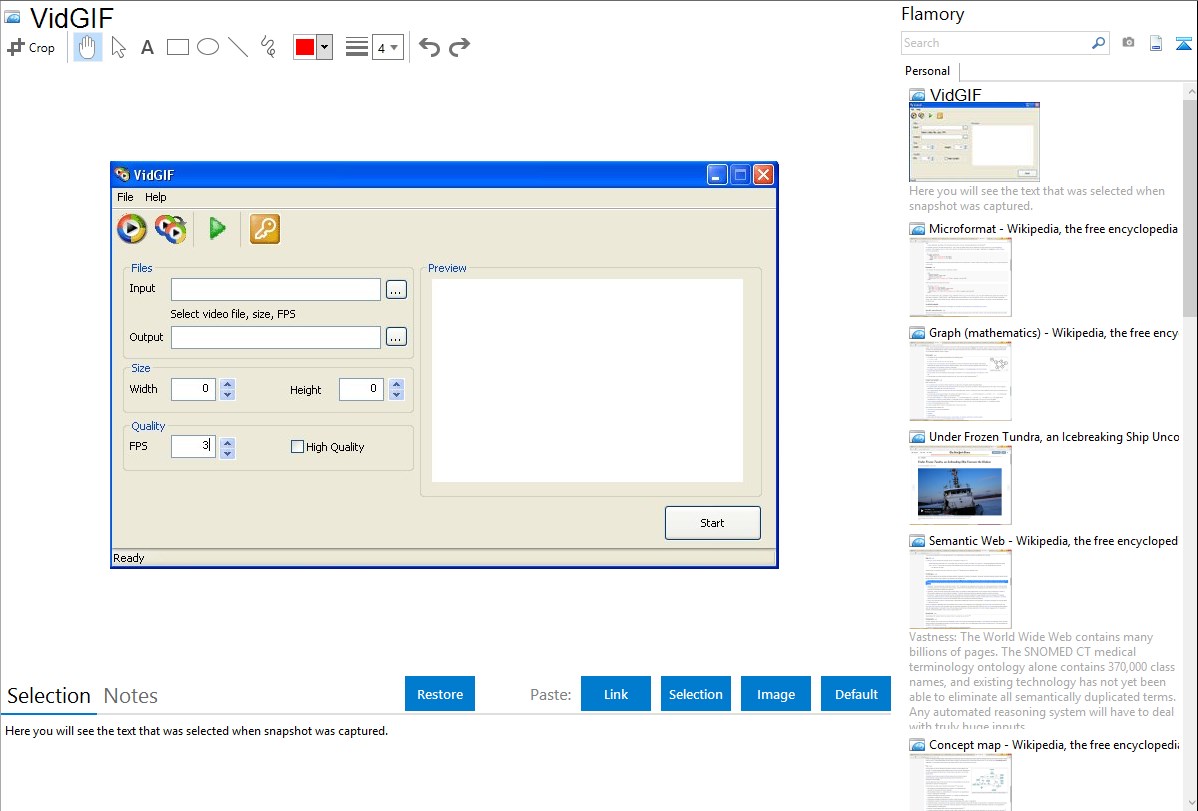Image resolution: width=1198 pixels, height=811 pixels.
Task: Click the orange key icon in VidGIF
Action: (264, 229)
